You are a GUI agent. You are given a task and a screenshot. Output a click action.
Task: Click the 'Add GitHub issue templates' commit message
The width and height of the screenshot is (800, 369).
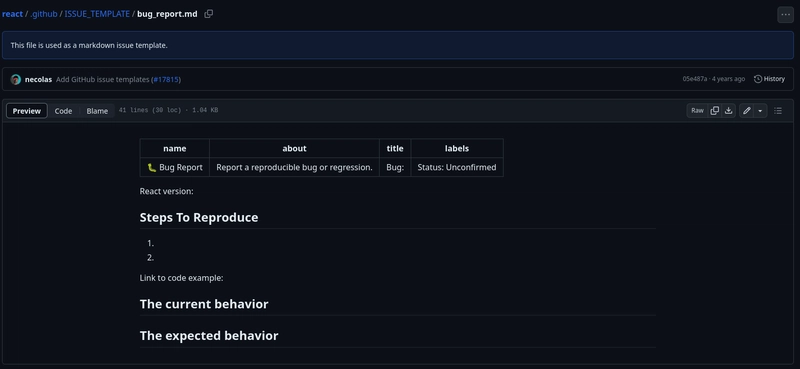104,80
